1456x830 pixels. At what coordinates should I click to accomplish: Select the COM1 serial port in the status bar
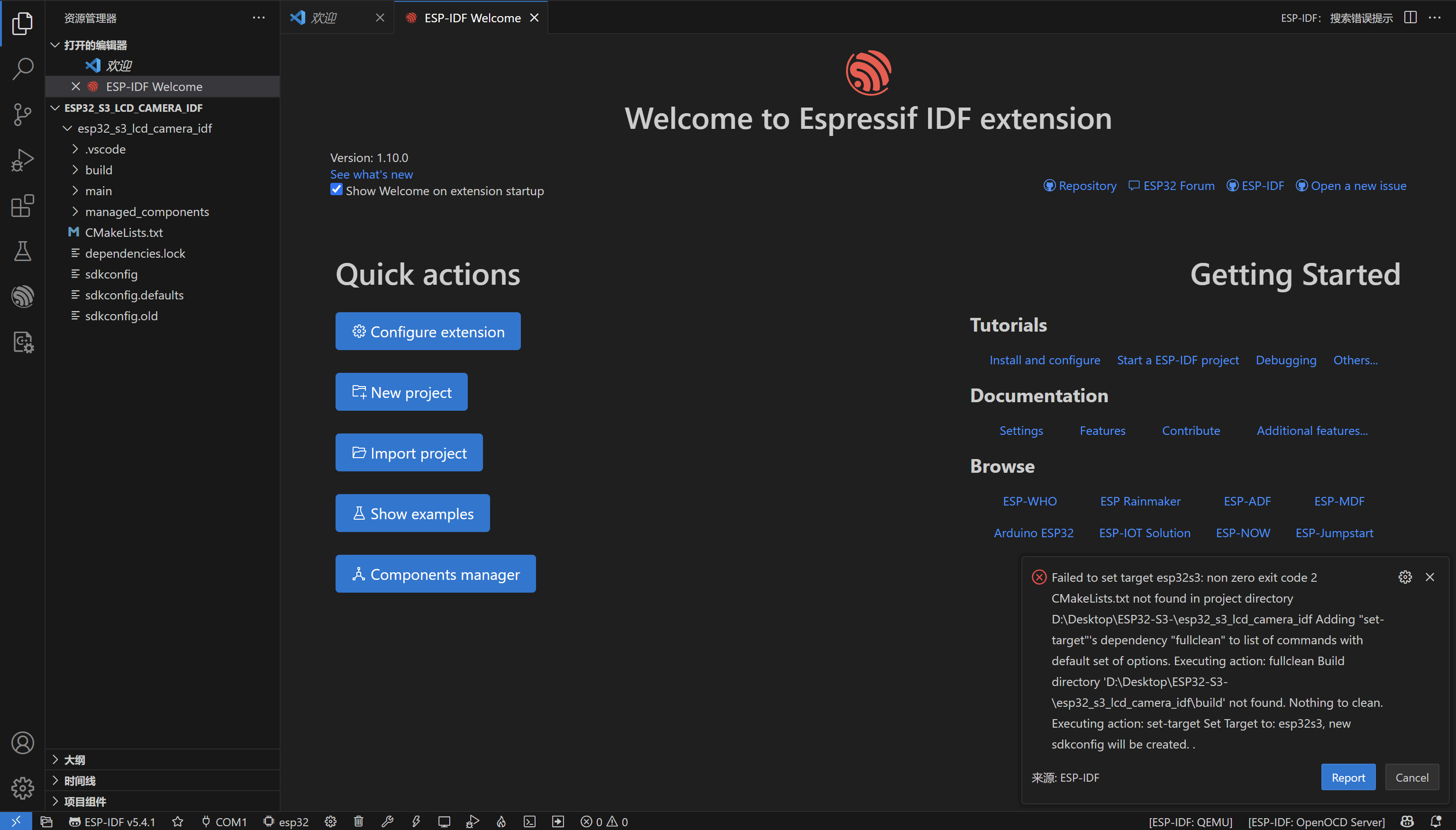point(224,821)
